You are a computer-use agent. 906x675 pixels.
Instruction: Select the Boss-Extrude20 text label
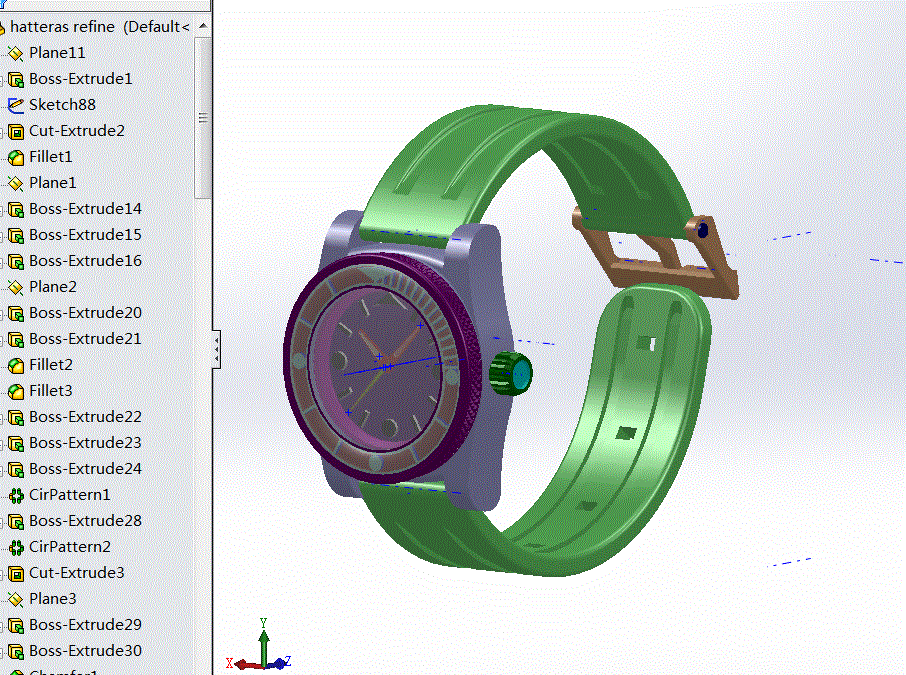pos(85,313)
